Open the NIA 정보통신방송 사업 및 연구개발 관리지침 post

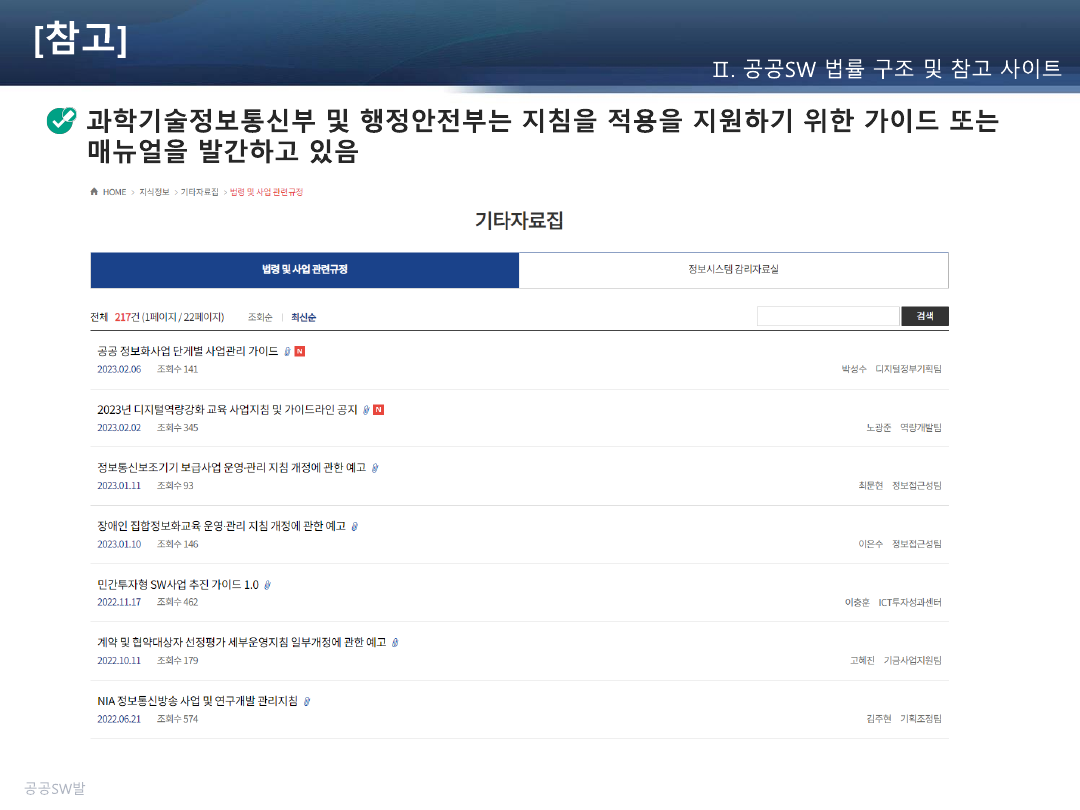pos(197,702)
